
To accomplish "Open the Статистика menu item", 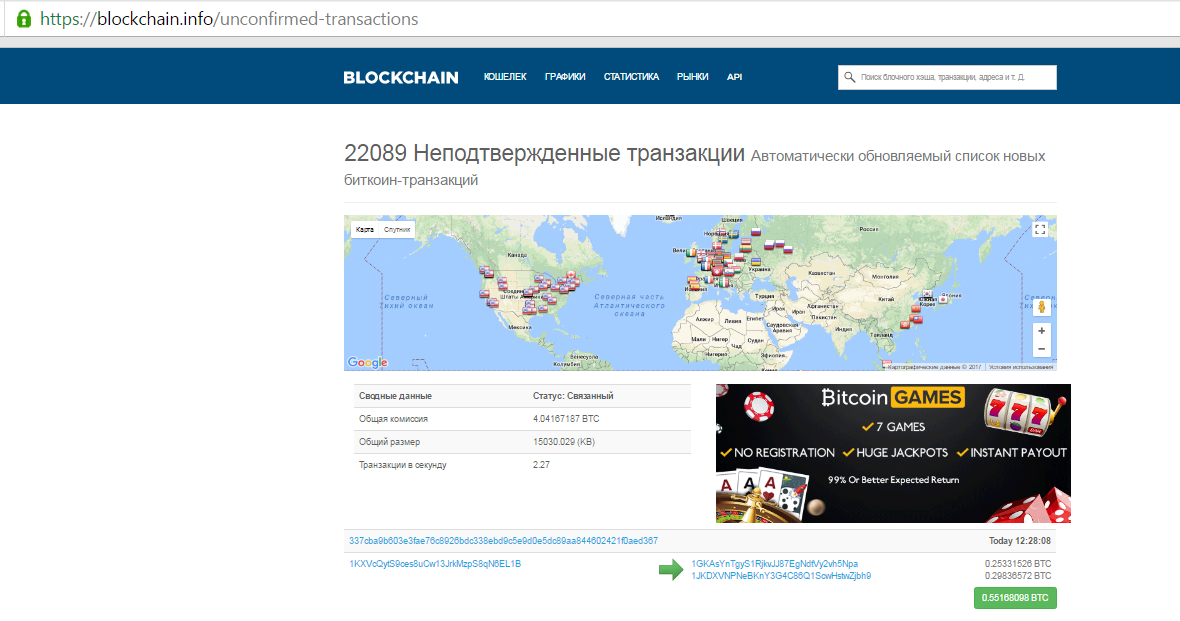I will coord(631,77).
